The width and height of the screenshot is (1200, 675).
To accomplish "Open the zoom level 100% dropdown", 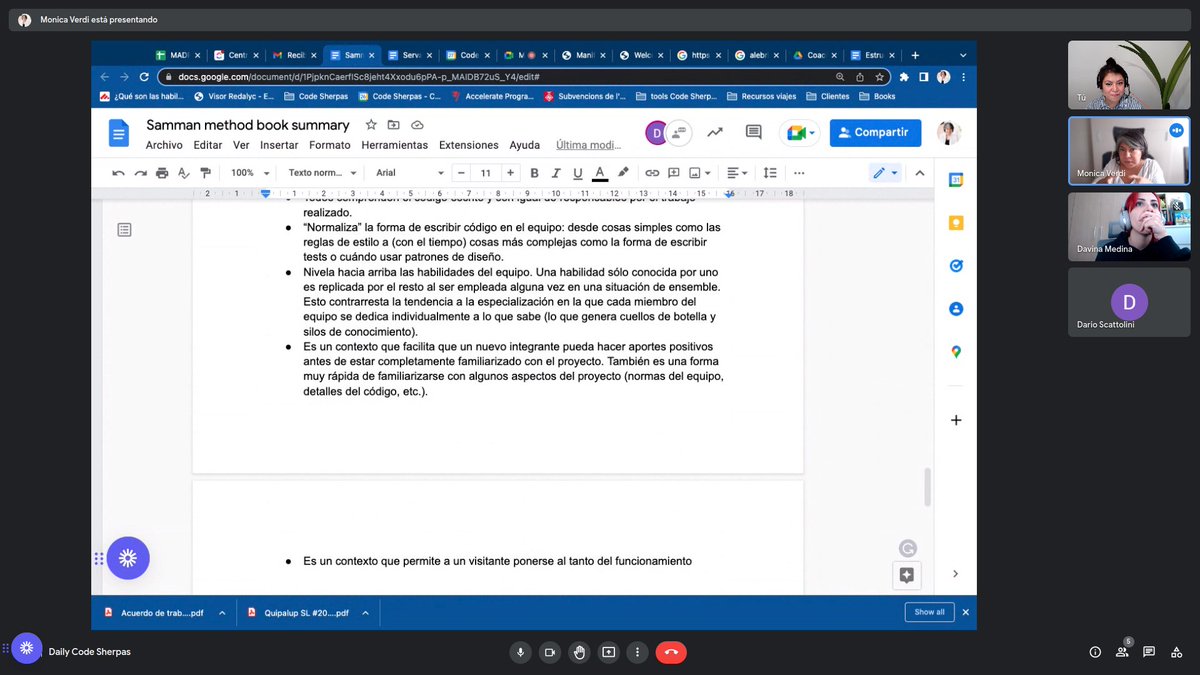I will point(248,173).
